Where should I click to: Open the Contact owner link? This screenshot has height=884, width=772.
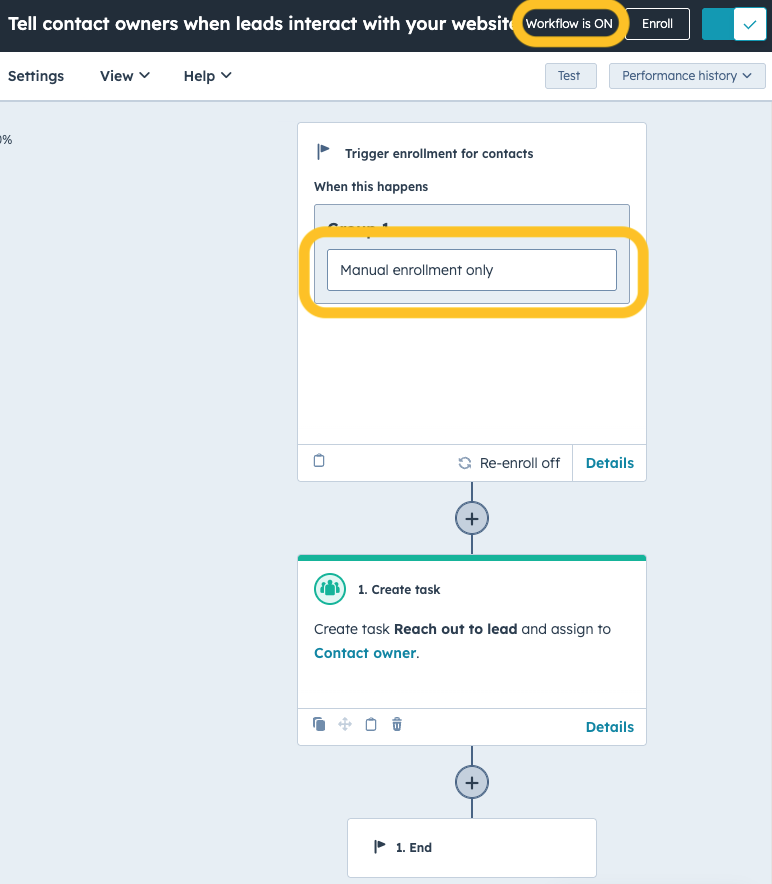(365, 653)
